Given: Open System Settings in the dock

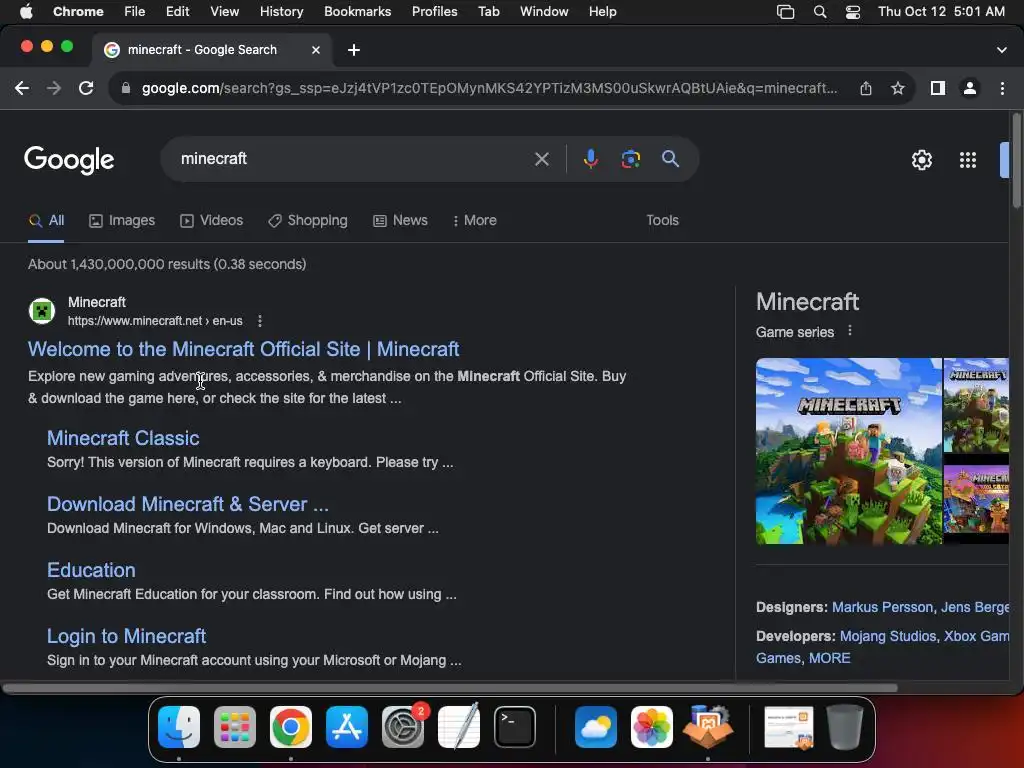Looking at the screenshot, I should tap(403, 727).
